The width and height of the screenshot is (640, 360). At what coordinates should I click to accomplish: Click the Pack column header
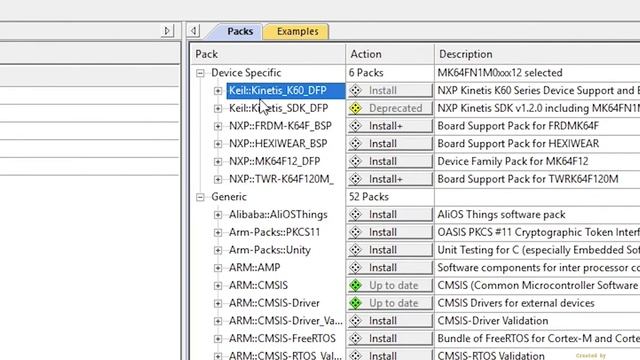[x=268, y=54]
